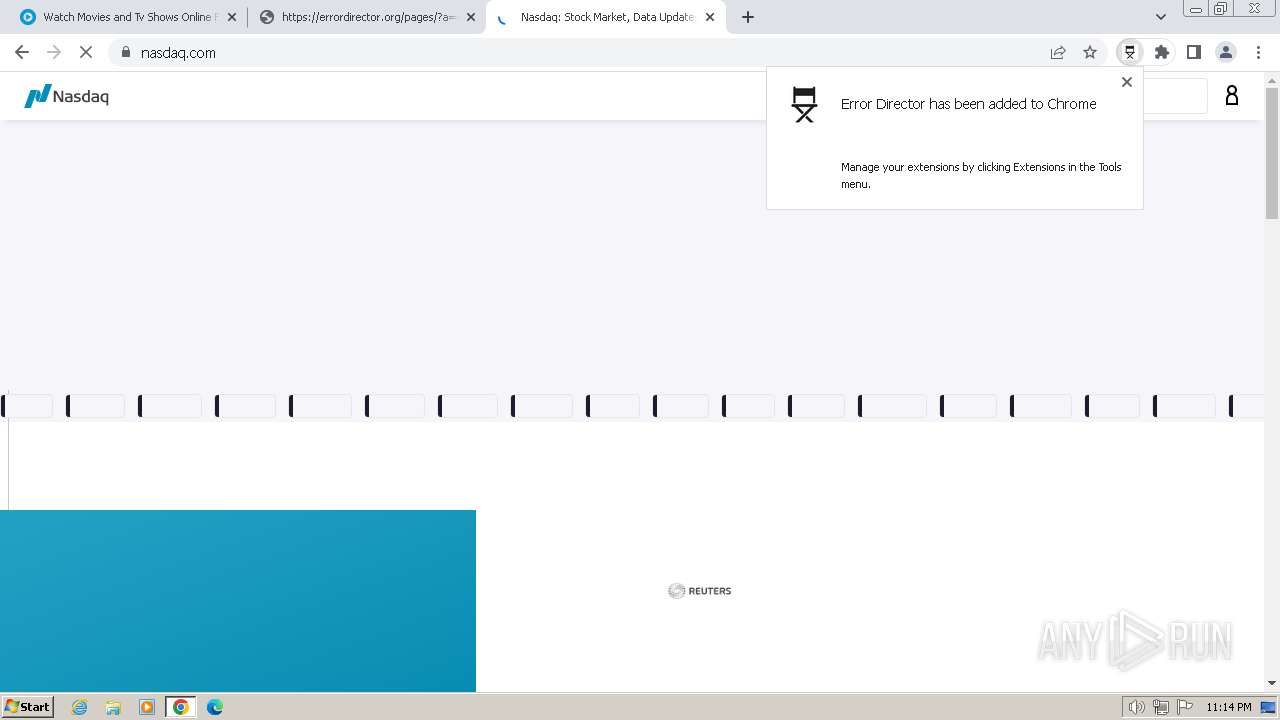The height and width of the screenshot is (720, 1280).
Task: Click the forward navigation arrow
Action: point(54,52)
